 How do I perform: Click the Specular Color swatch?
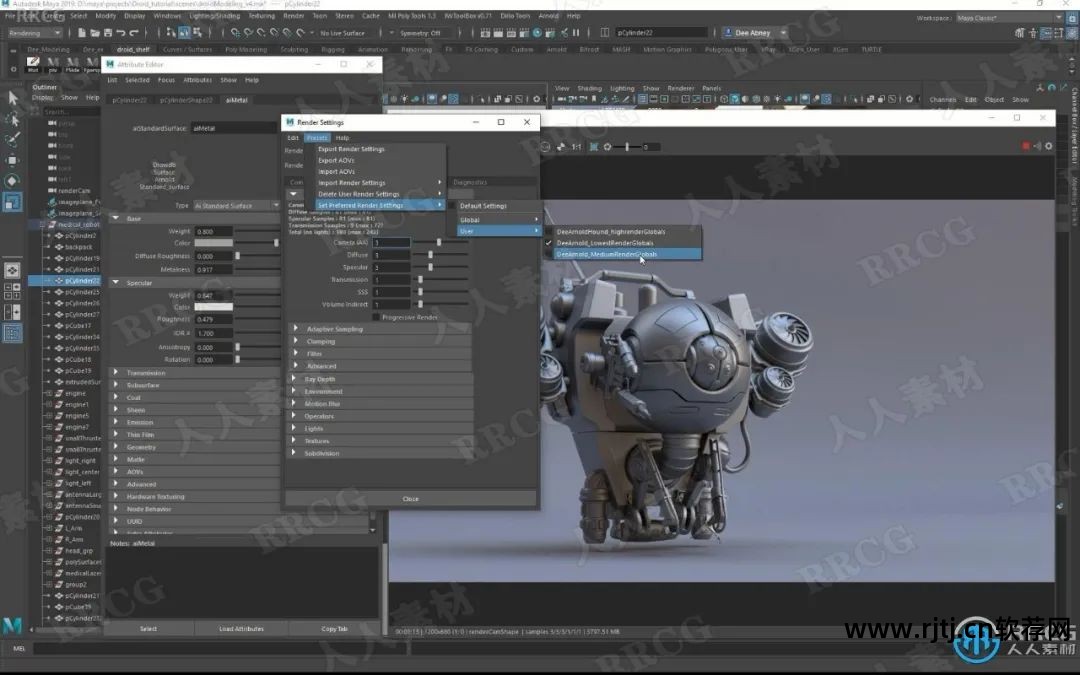click(x=213, y=306)
